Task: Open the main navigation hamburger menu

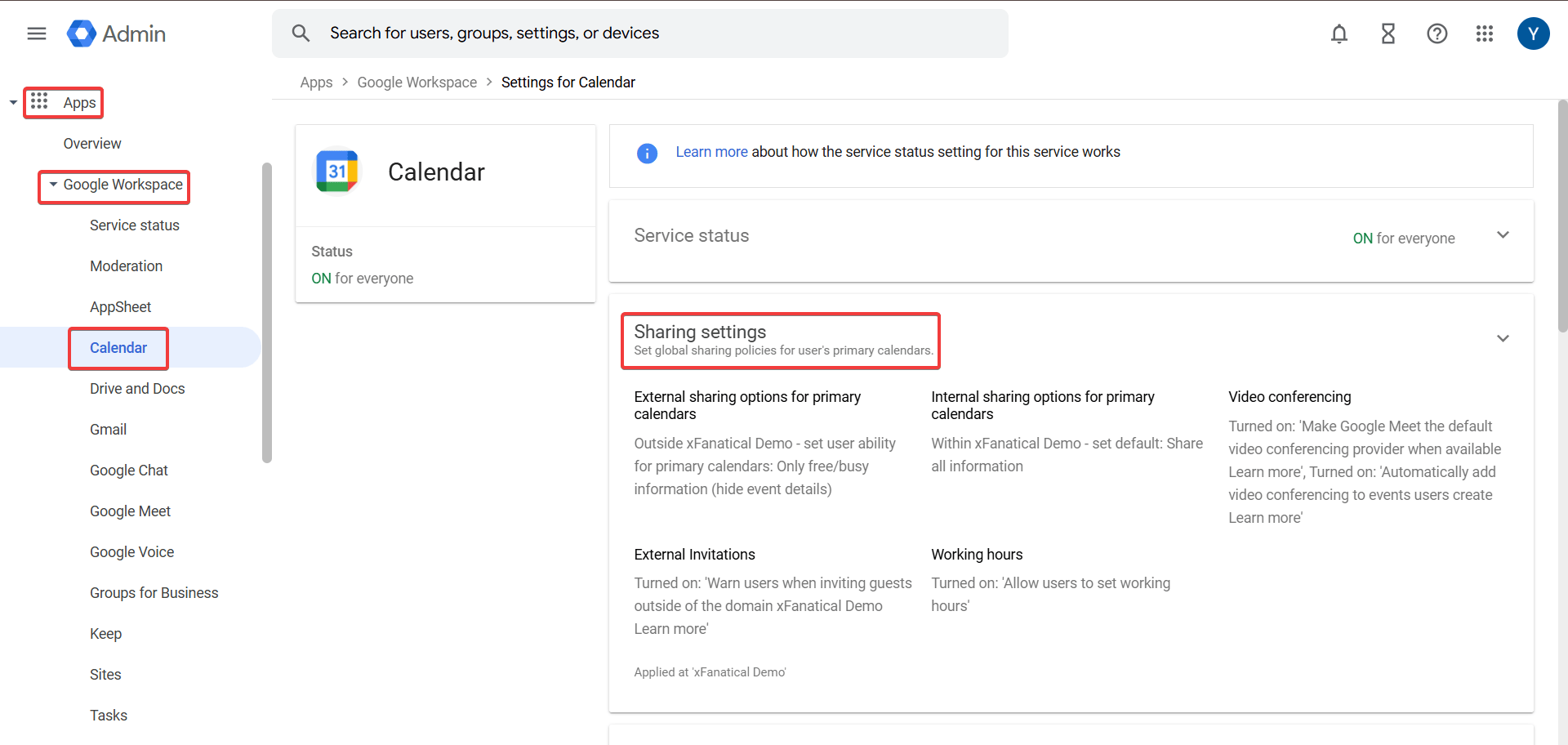Action: (35, 33)
